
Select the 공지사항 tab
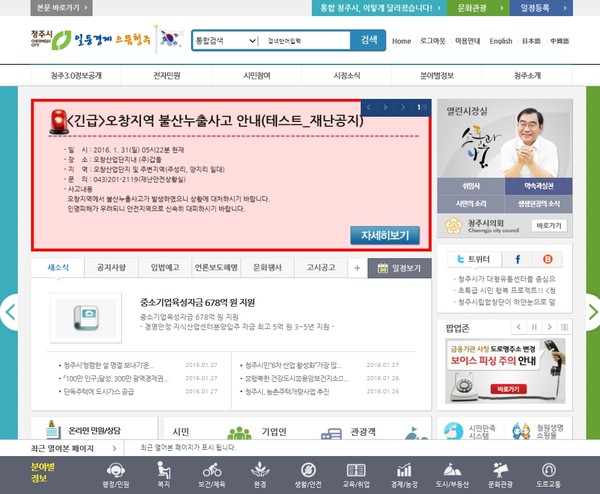click(111, 267)
